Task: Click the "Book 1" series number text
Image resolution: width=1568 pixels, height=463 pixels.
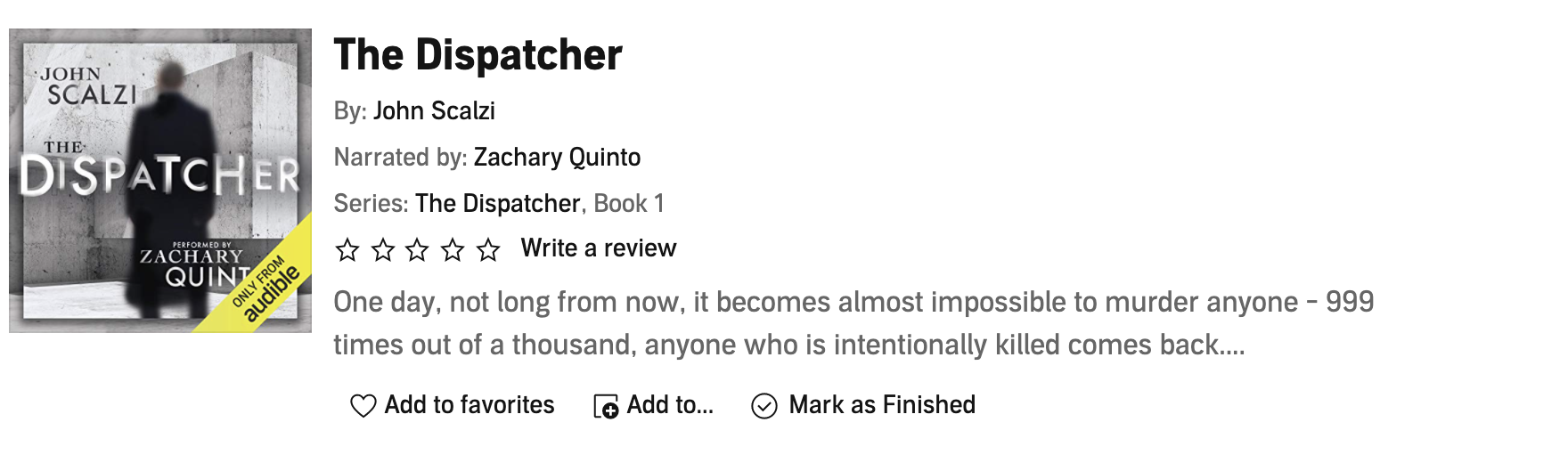Action: pyautogui.click(x=629, y=204)
